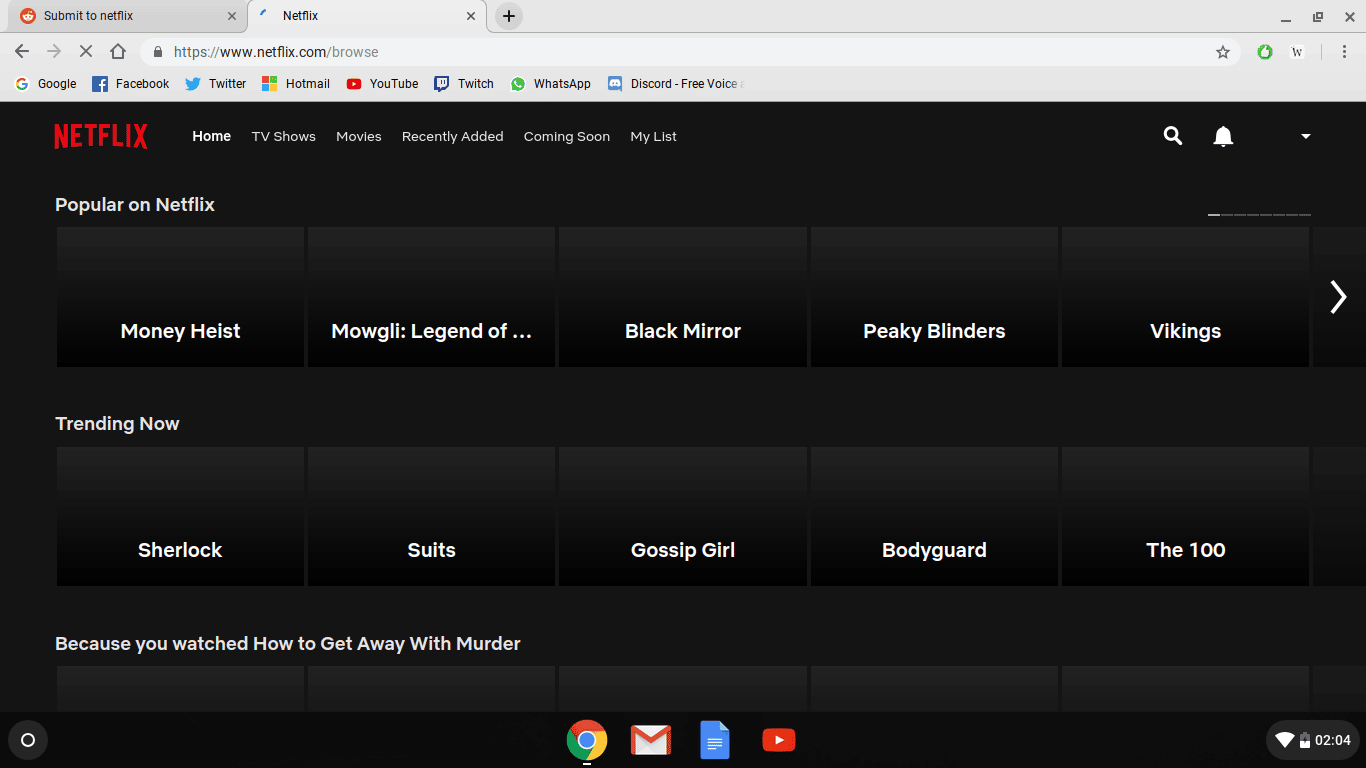This screenshot has width=1366, height=768.
Task: Open TV Shows section
Action: click(x=283, y=136)
